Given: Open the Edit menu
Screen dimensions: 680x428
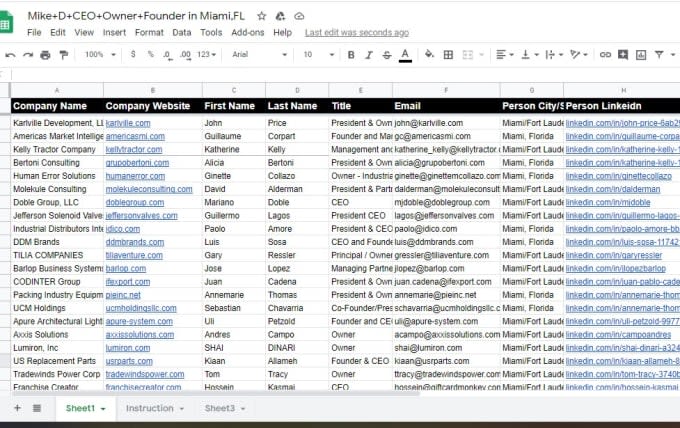Looking at the screenshot, I should tap(58, 33).
